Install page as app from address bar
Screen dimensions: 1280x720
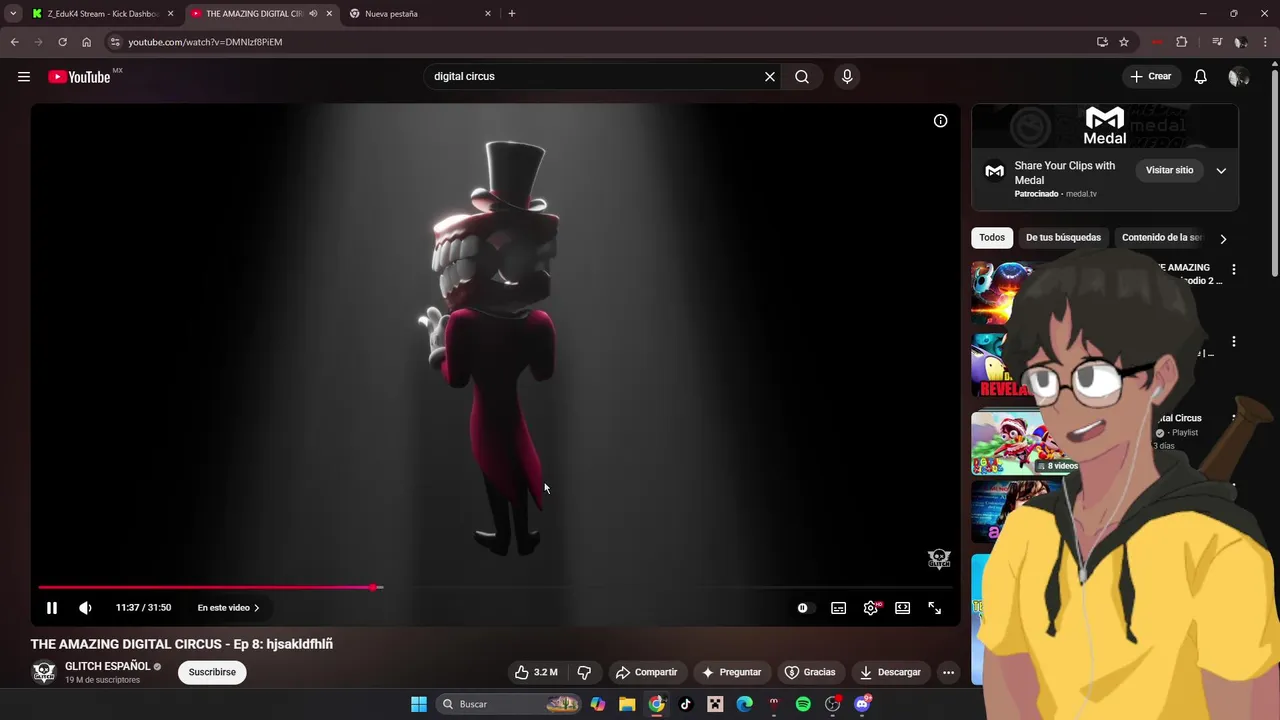point(1102,42)
